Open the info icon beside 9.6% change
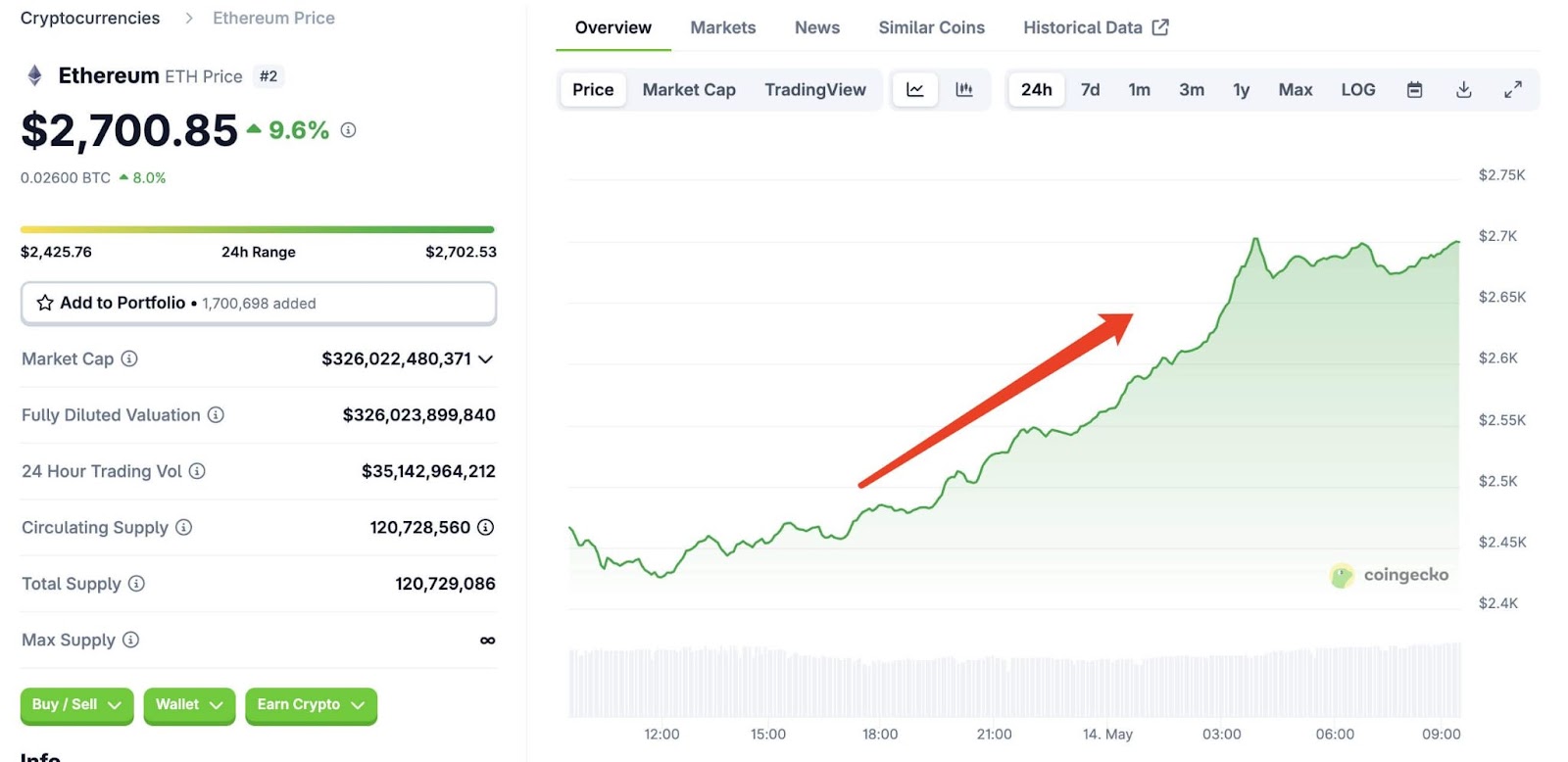The image size is (1568, 762). tap(348, 129)
